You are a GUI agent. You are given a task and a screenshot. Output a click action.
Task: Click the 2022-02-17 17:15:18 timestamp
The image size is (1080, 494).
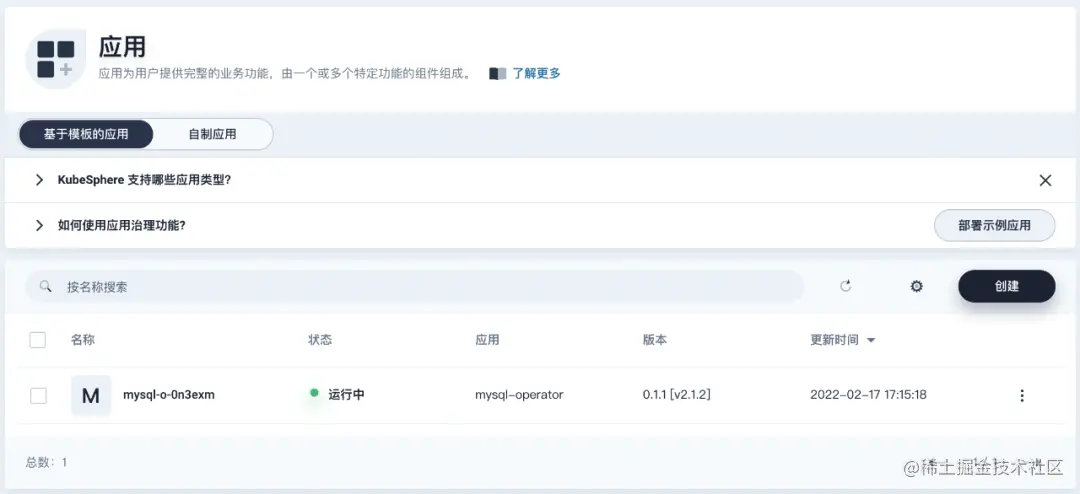(x=869, y=395)
